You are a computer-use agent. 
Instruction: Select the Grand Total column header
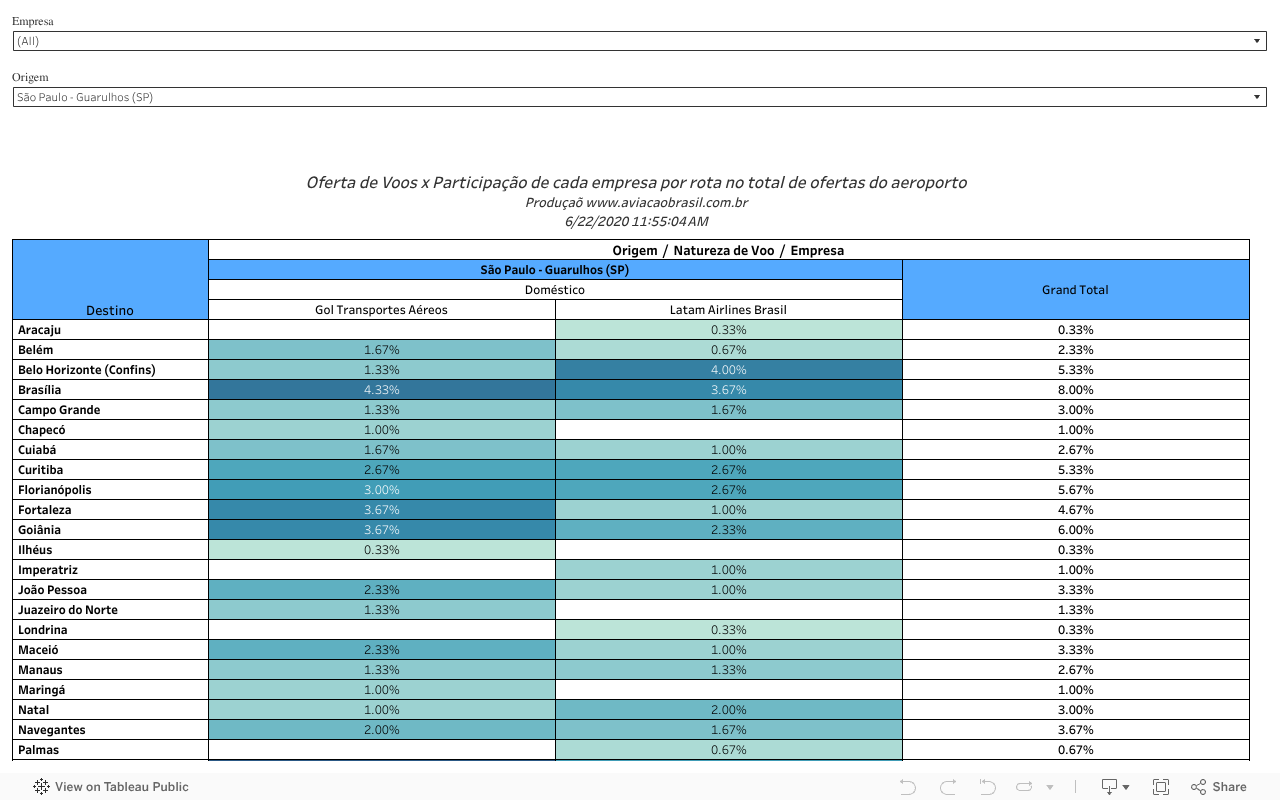1075,290
